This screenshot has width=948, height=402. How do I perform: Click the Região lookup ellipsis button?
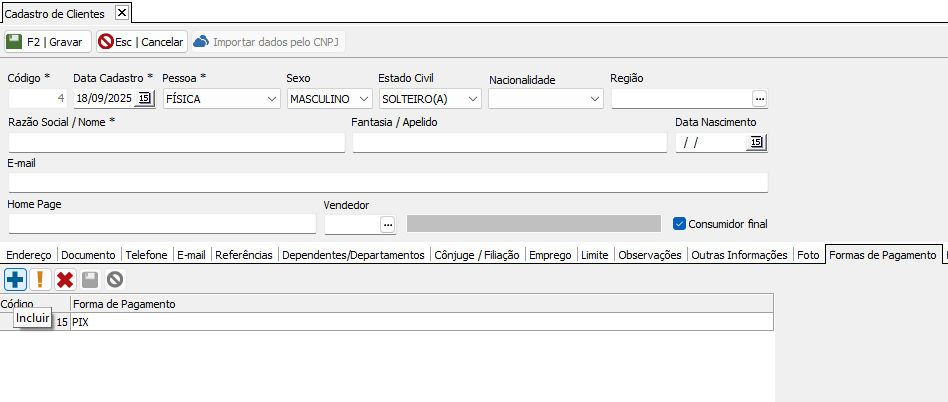click(x=759, y=98)
